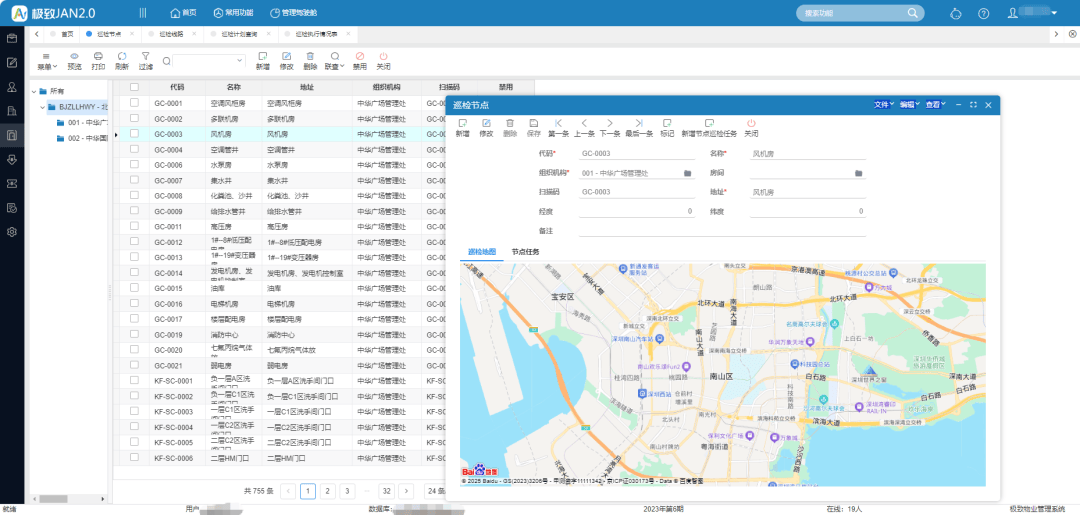Click 新增节点巡检任务 icon in dialog

[709, 123]
